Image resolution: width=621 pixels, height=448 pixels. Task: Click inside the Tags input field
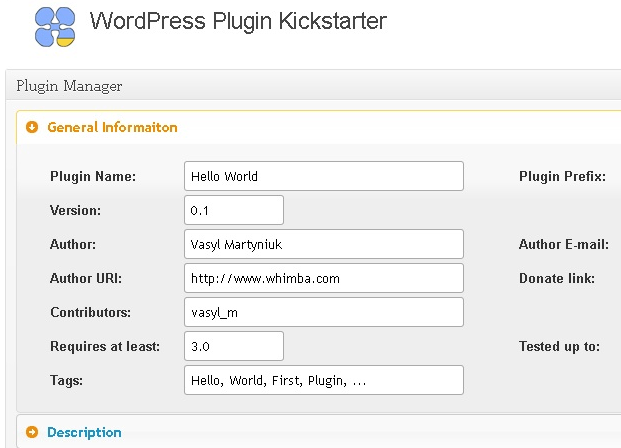(x=324, y=380)
